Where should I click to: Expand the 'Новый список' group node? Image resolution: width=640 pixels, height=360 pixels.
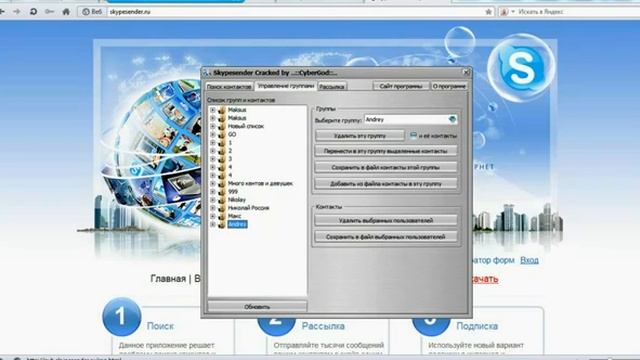(x=213, y=126)
